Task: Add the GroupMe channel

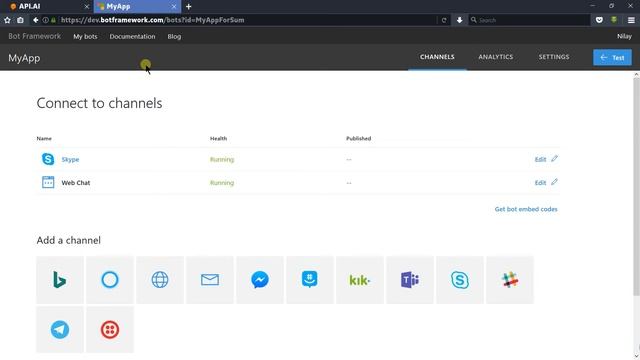Action: pos(310,280)
